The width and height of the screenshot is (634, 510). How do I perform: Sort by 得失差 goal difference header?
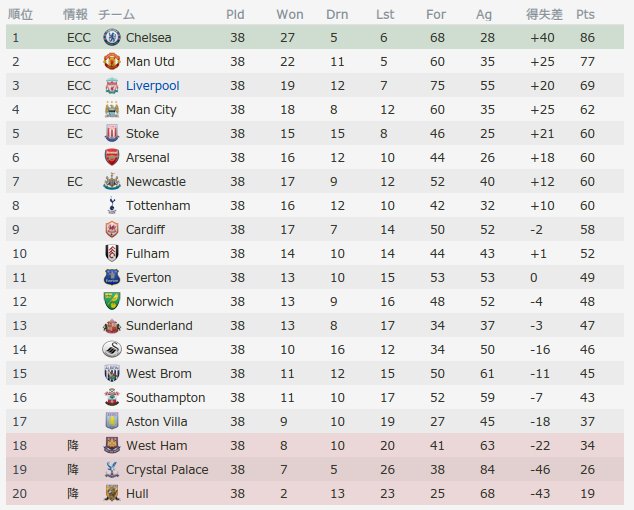pyautogui.click(x=544, y=15)
